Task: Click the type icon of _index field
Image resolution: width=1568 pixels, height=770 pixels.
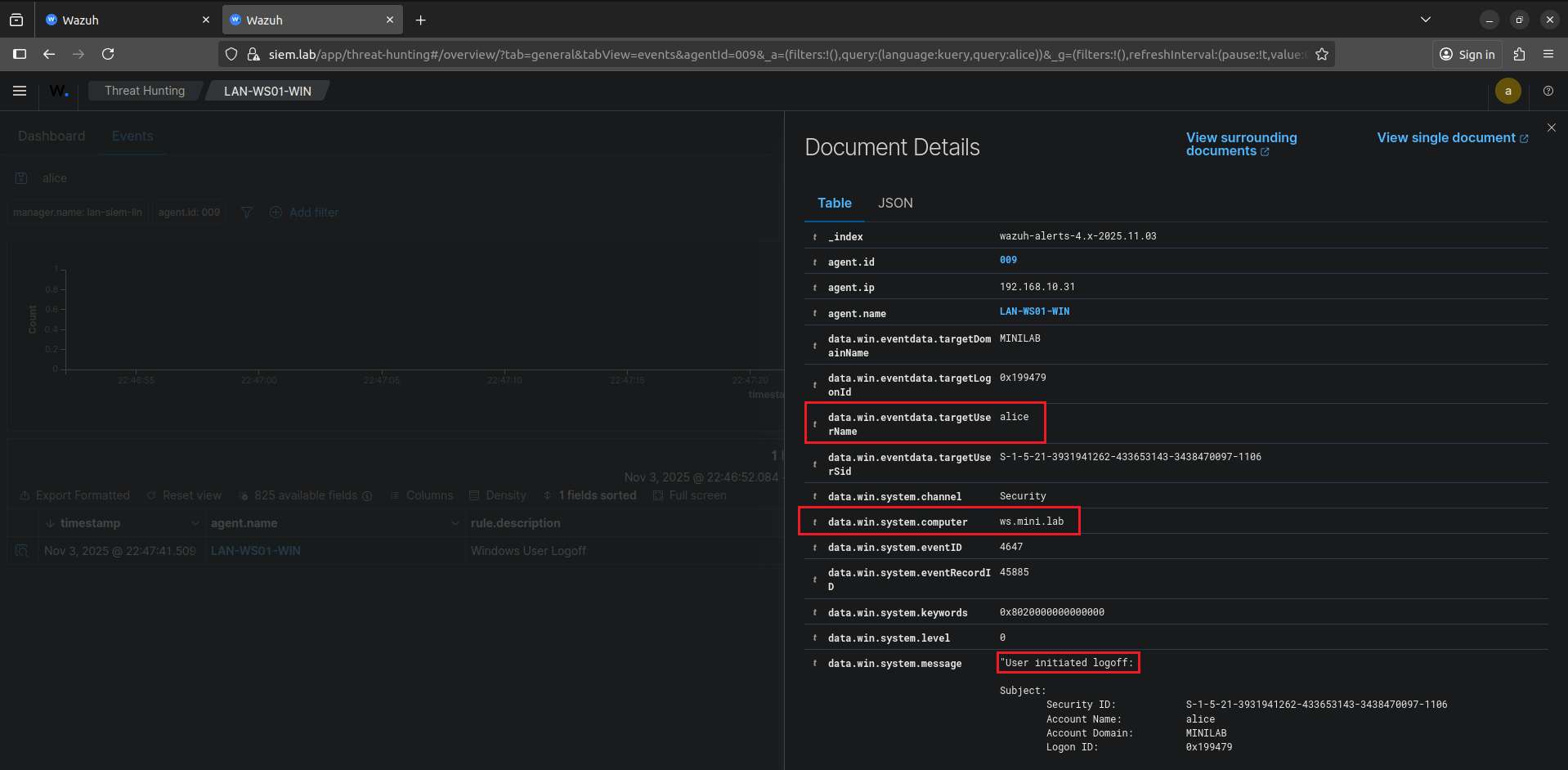Action: pyautogui.click(x=815, y=237)
